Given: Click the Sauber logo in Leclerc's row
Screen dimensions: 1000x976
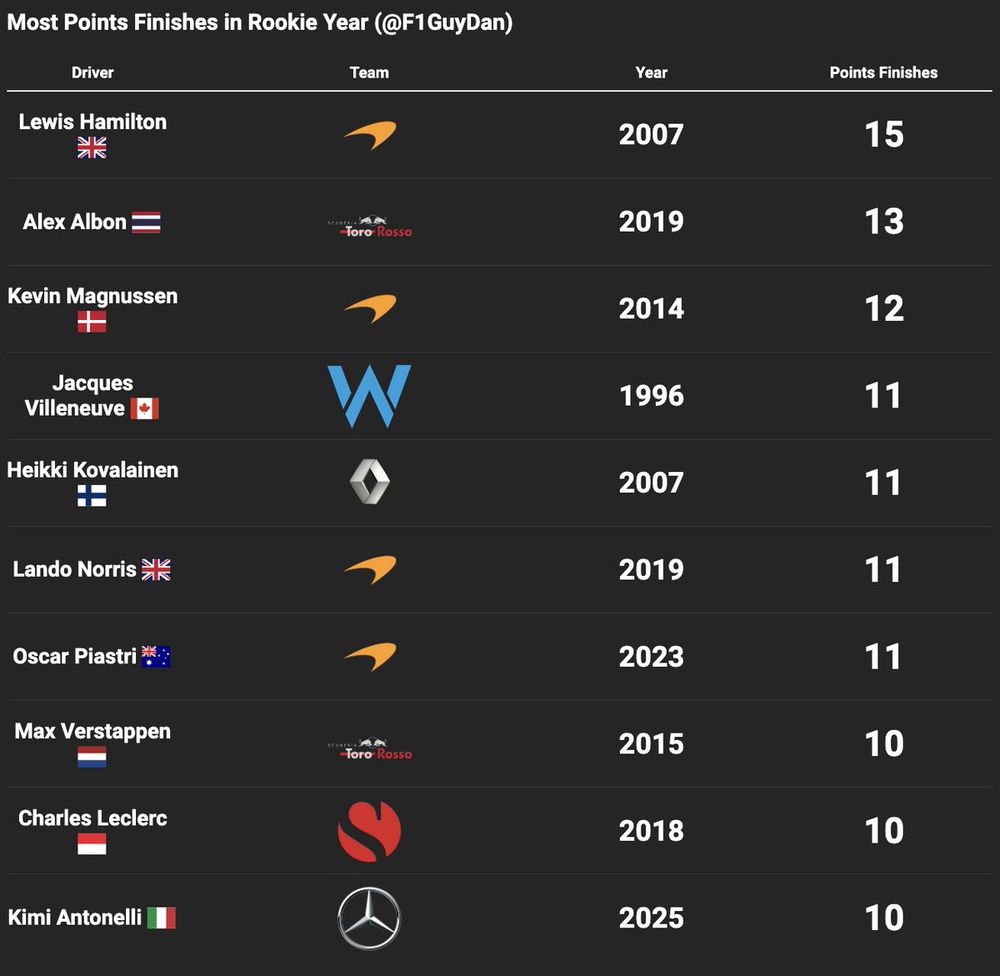Looking at the screenshot, I should (369, 831).
